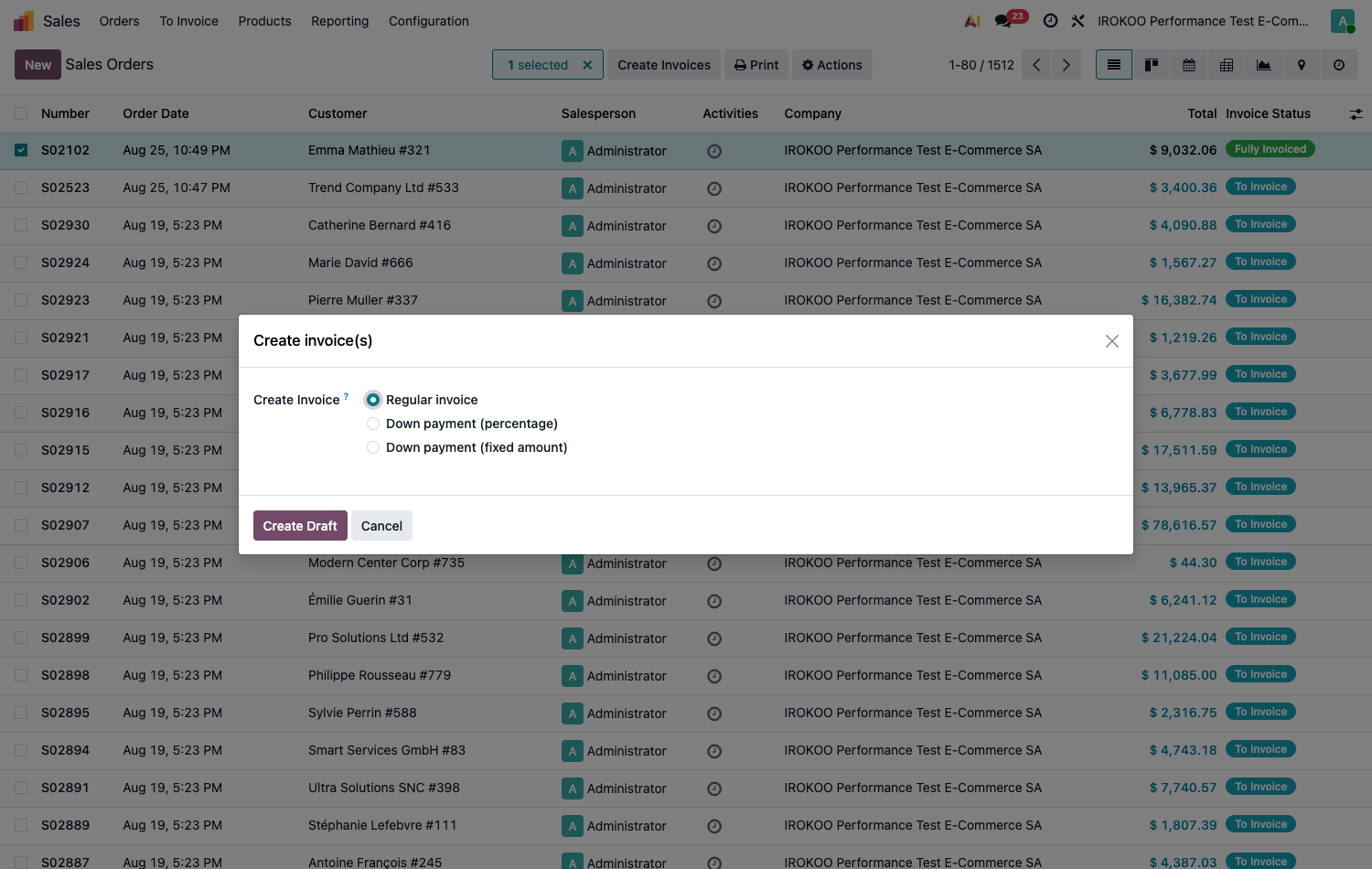Open the To Invoice menu
The width and height of the screenshot is (1372, 869).
tap(188, 21)
